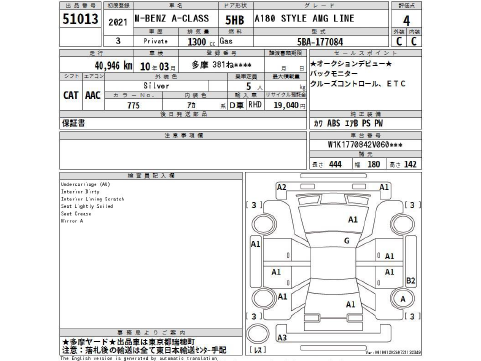Select the note Seat Lightly Soiled
This screenshot has height=361, width=481.
coord(87,206)
